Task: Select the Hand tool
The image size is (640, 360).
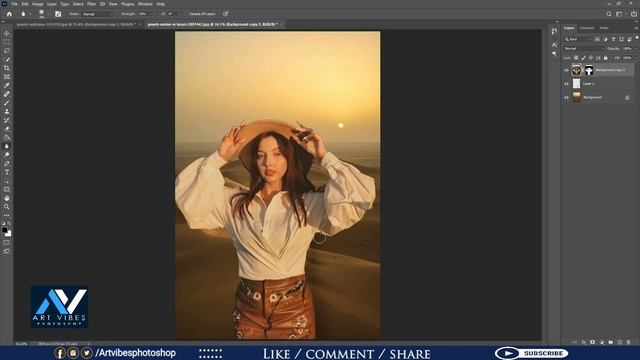Action: coord(7,198)
